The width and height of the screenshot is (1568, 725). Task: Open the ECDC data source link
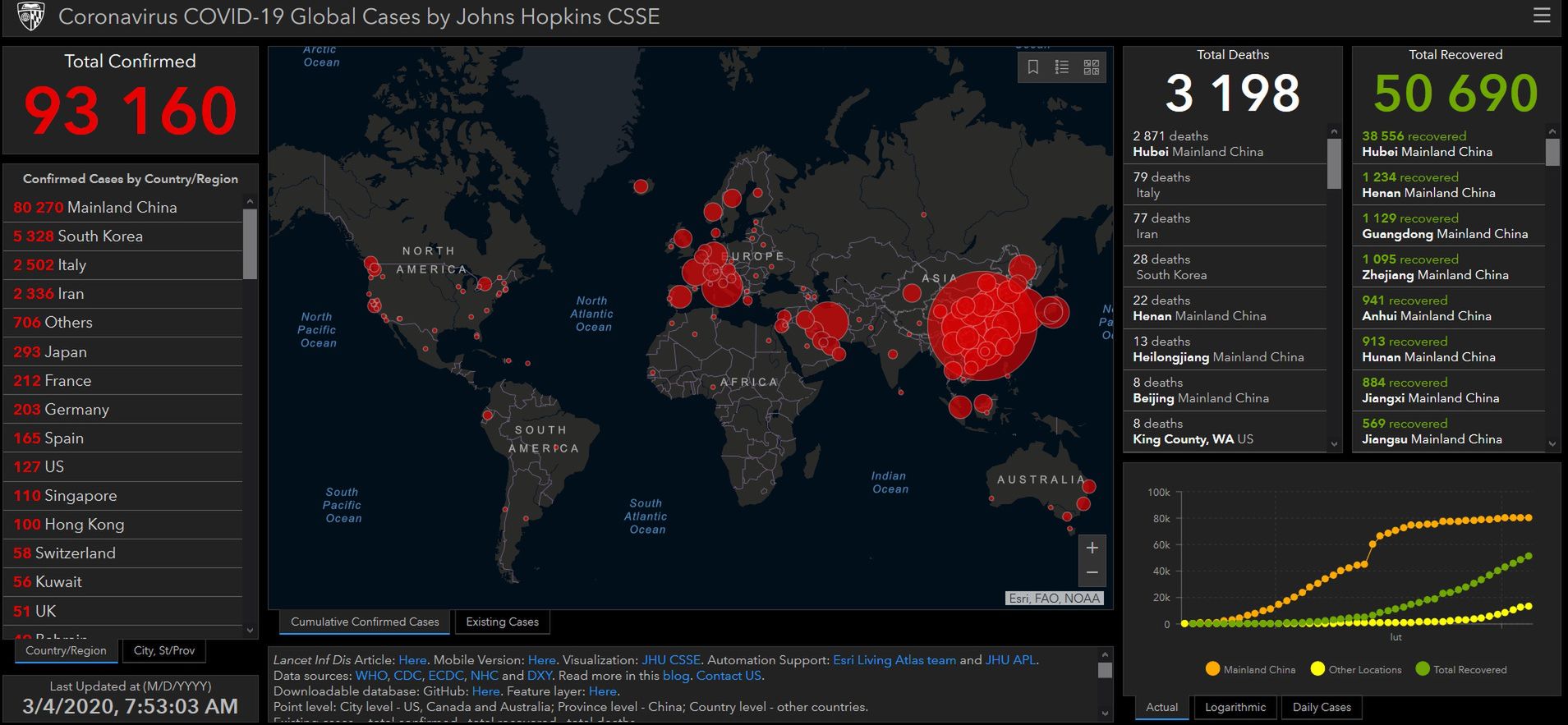[446, 675]
